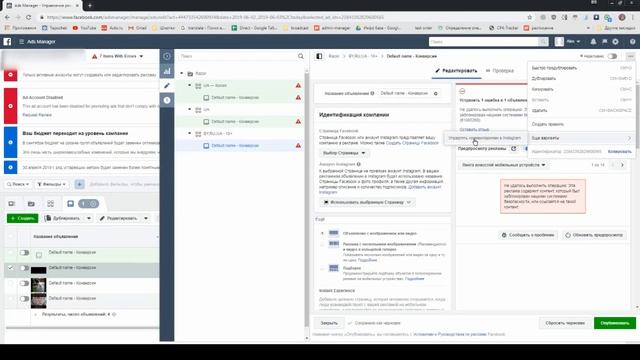Click the search icon in the tree panel
Viewport: 640px width, 360px height.
click(300, 56)
